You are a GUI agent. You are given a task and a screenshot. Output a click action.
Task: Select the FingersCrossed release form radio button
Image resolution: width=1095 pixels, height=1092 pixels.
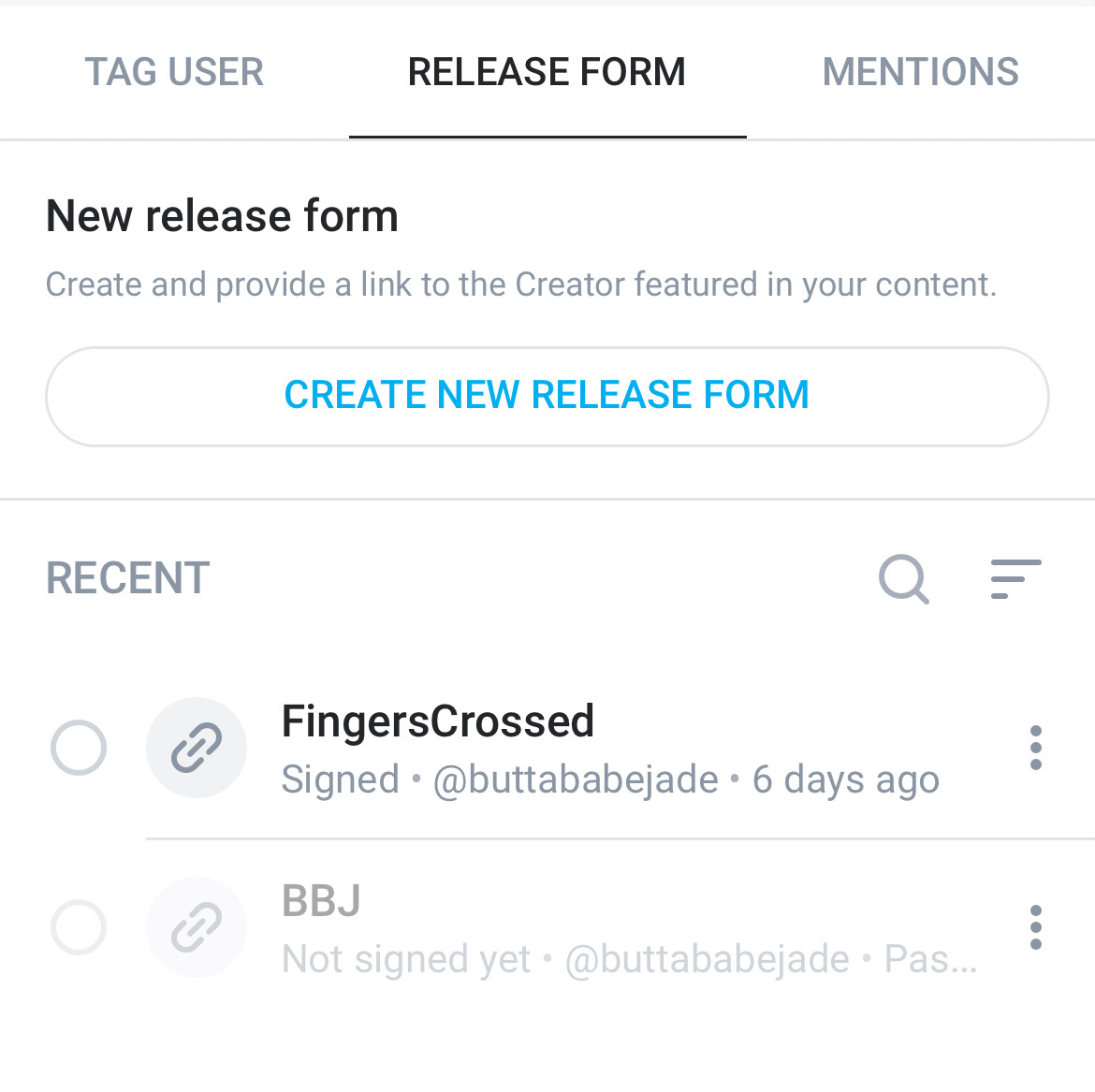[79, 748]
